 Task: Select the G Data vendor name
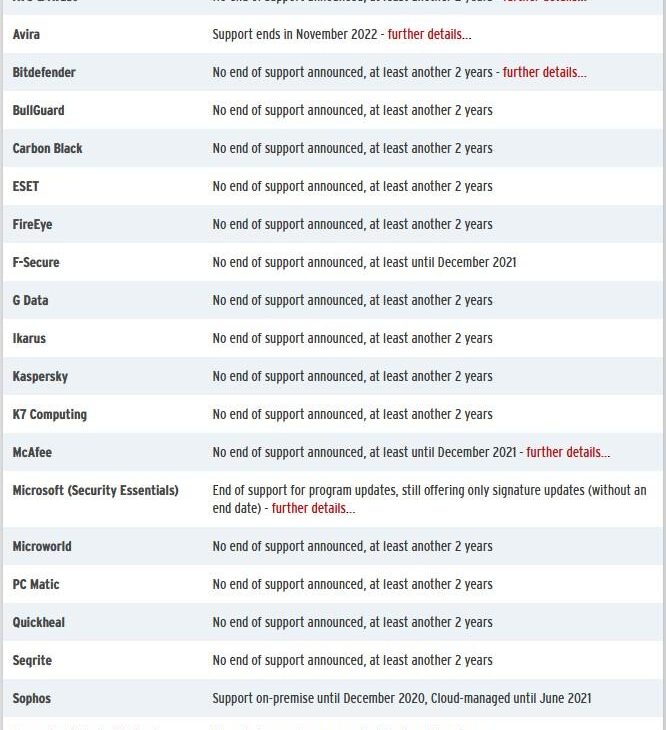30,300
